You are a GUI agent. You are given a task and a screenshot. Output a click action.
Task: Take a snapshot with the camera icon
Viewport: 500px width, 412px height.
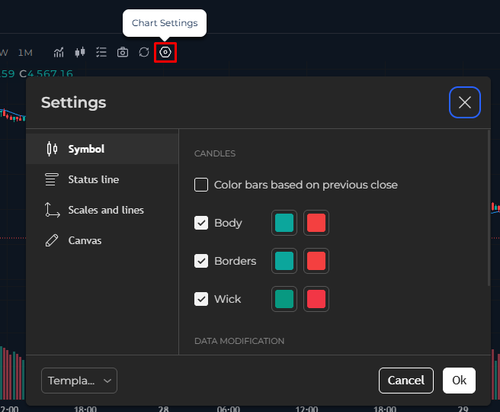click(x=122, y=52)
